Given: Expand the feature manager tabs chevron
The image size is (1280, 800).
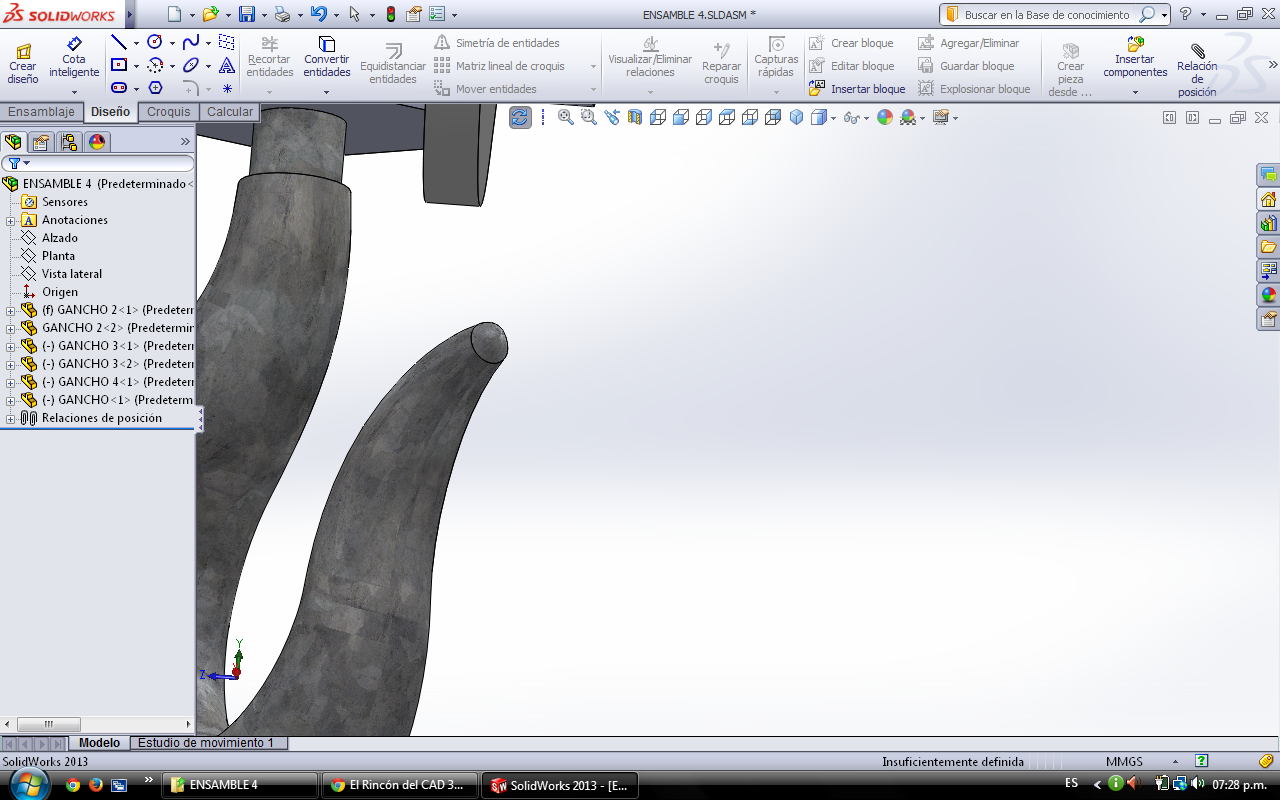Looking at the screenshot, I should coord(185,142).
